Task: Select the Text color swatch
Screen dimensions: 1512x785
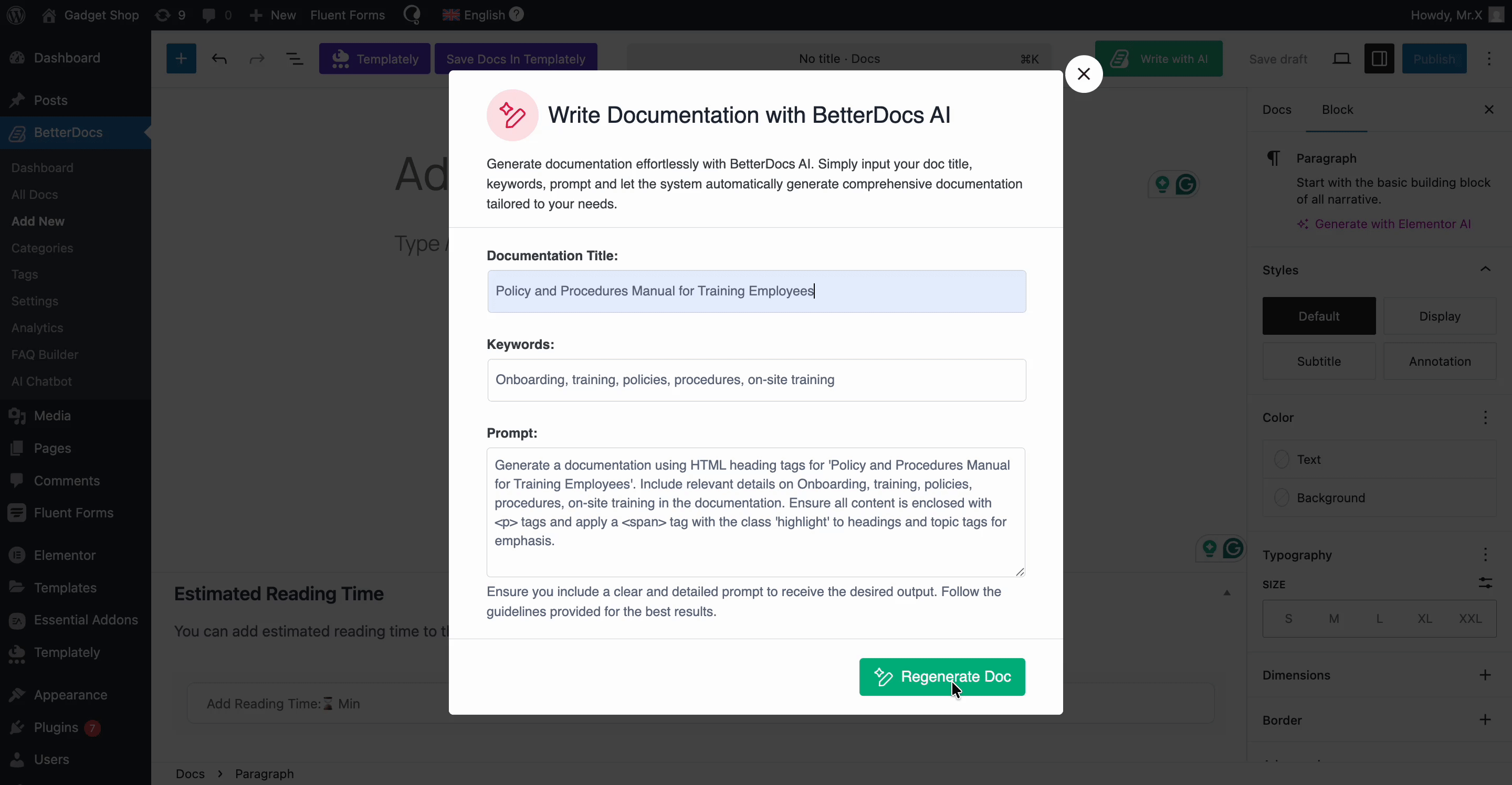Action: pyautogui.click(x=1282, y=459)
